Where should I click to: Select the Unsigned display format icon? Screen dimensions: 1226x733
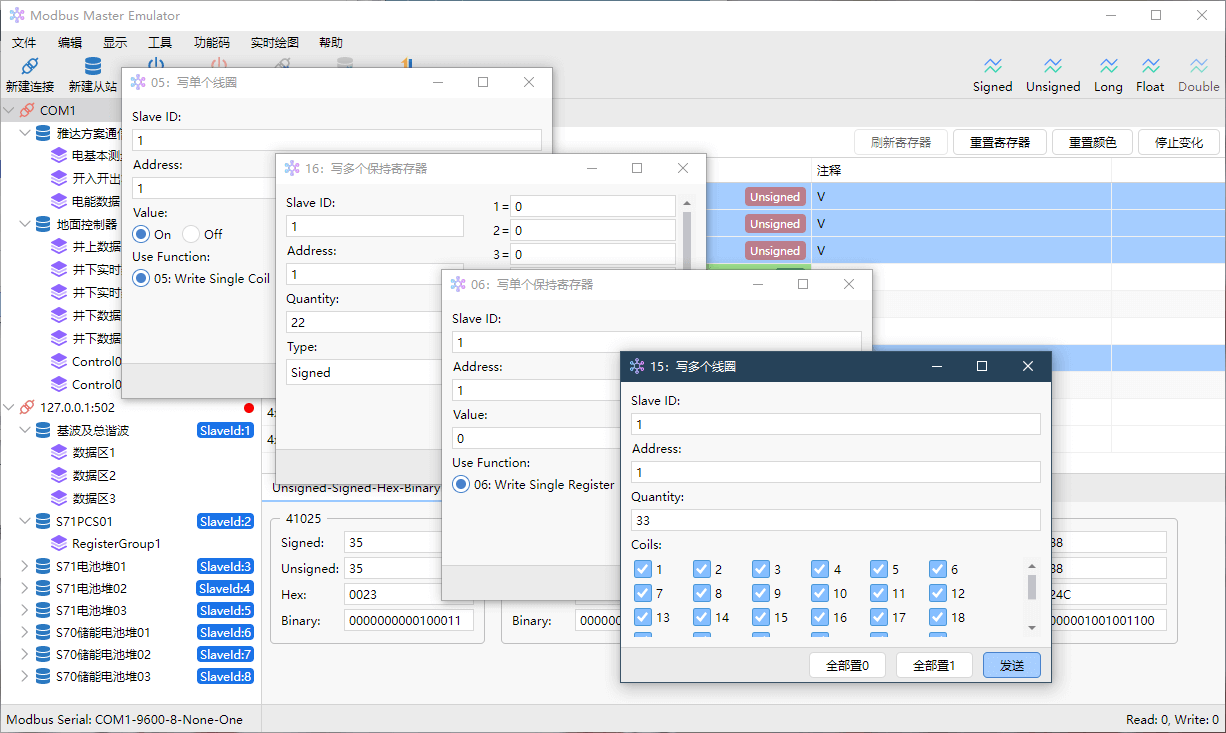coord(1053,66)
